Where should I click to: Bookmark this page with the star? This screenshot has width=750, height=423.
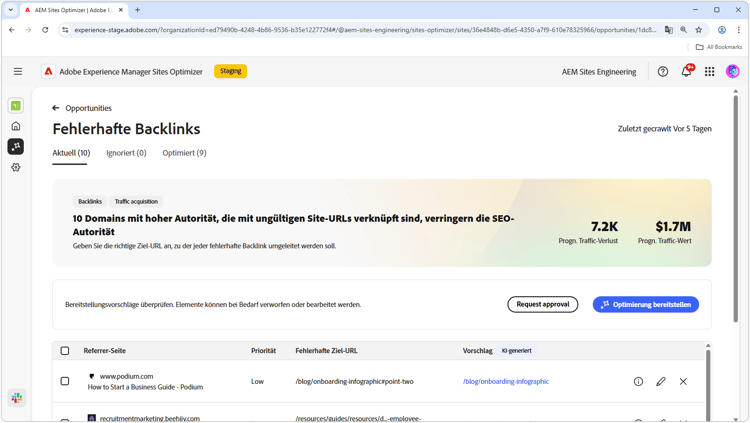(698, 30)
